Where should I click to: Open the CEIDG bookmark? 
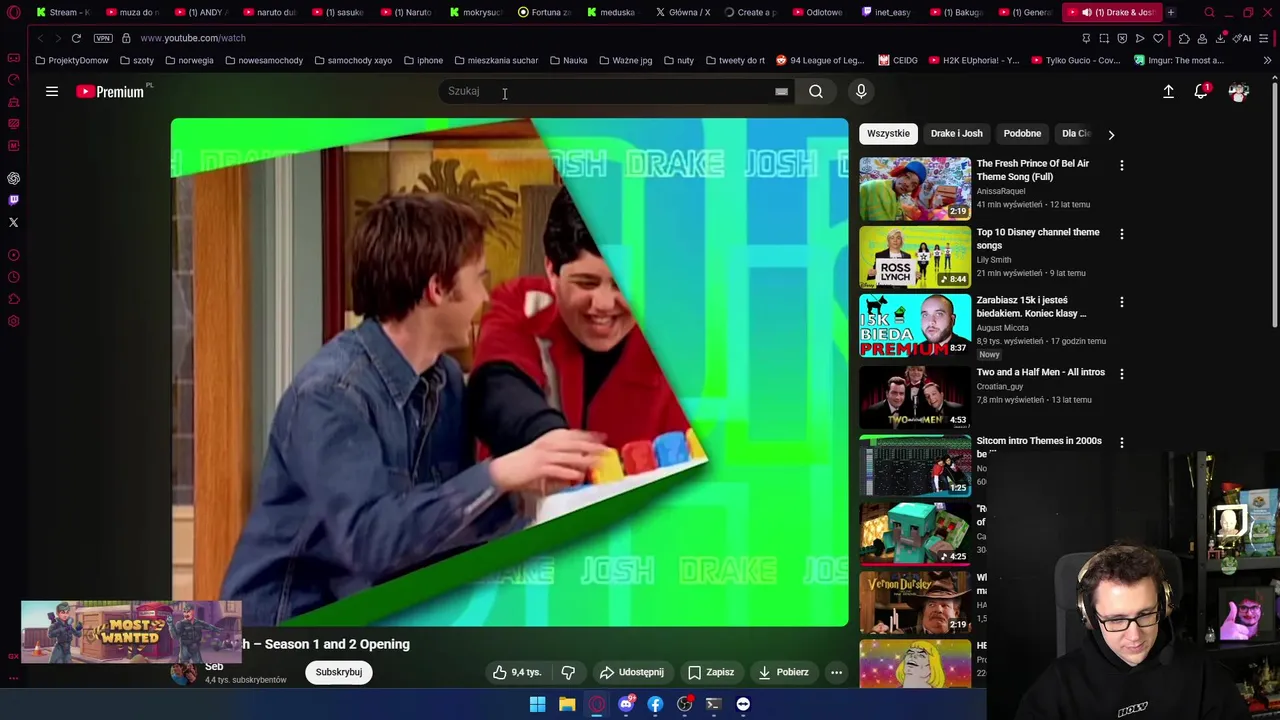[x=898, y=60]
